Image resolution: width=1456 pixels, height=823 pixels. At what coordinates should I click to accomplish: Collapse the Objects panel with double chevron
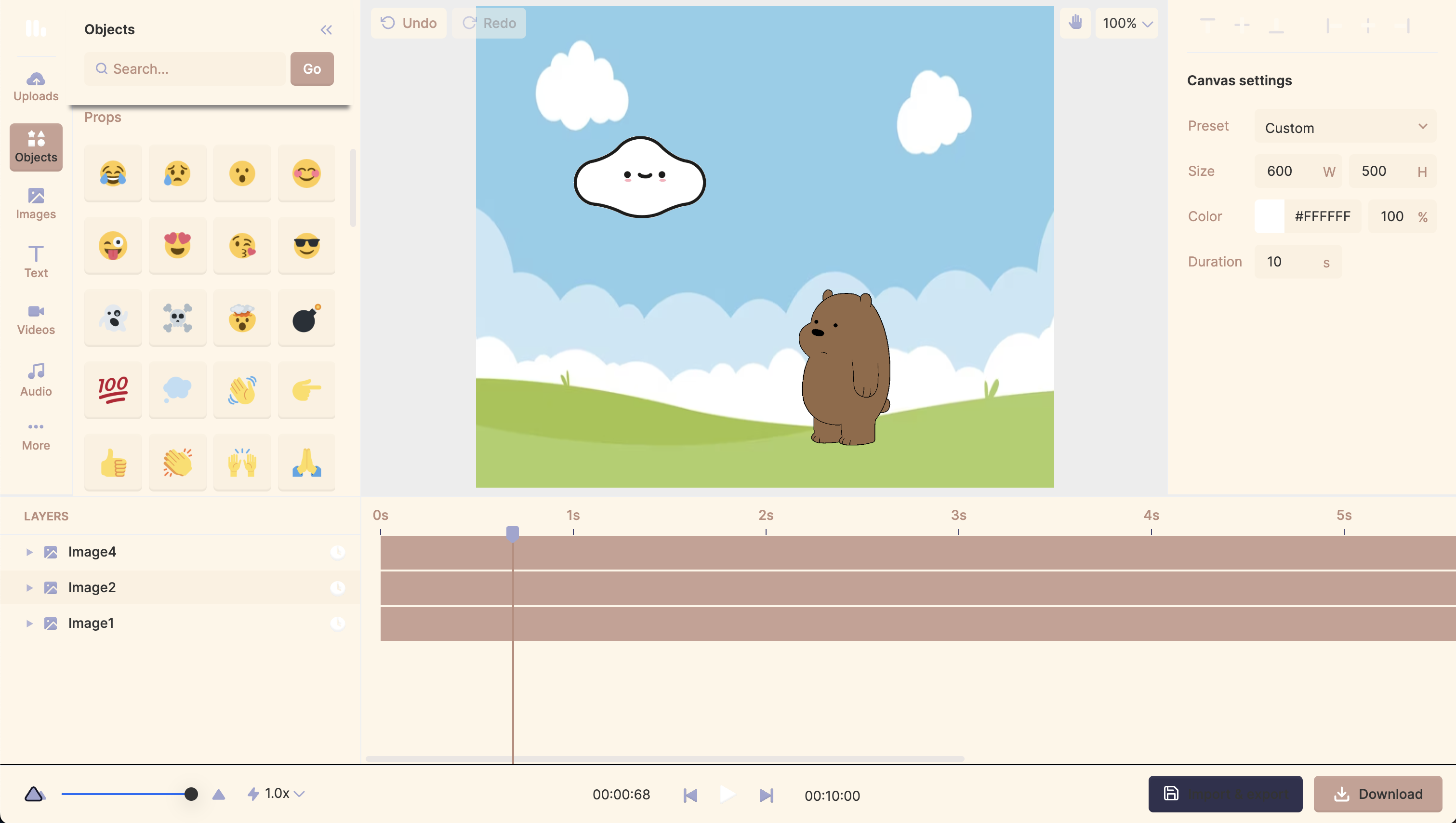coord(326,30)
